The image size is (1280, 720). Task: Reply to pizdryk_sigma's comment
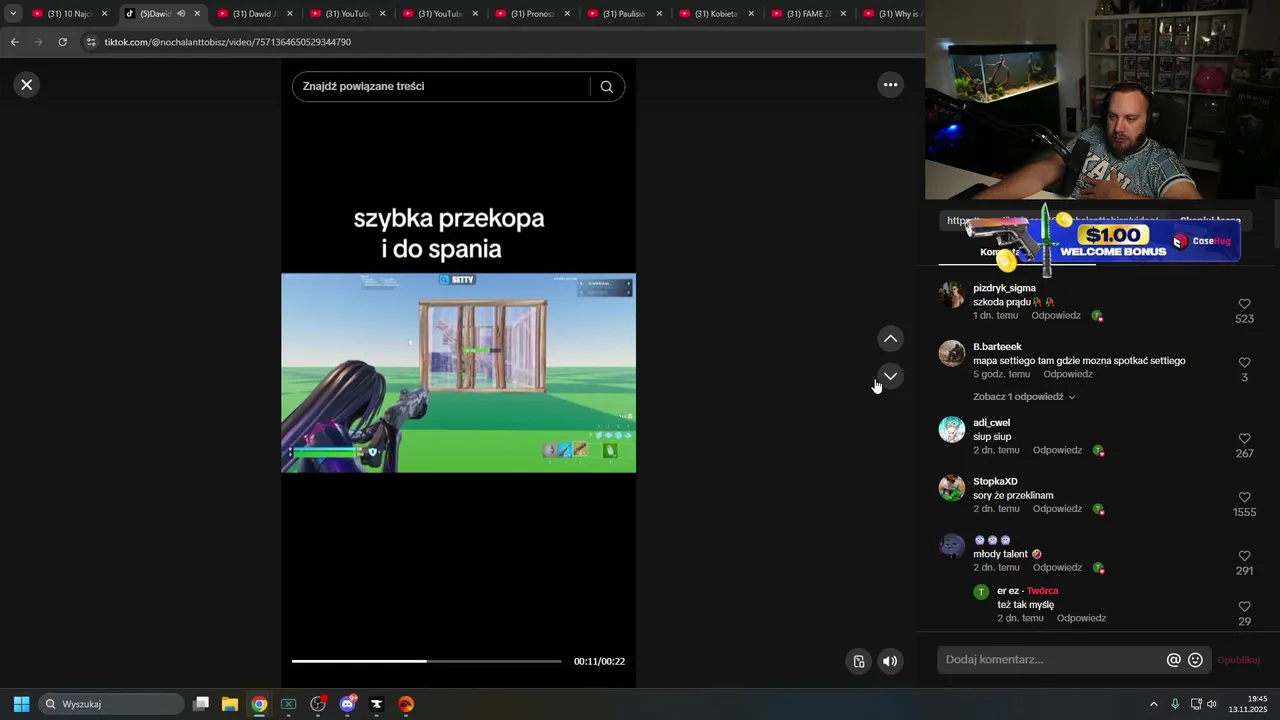(1057, 316)
